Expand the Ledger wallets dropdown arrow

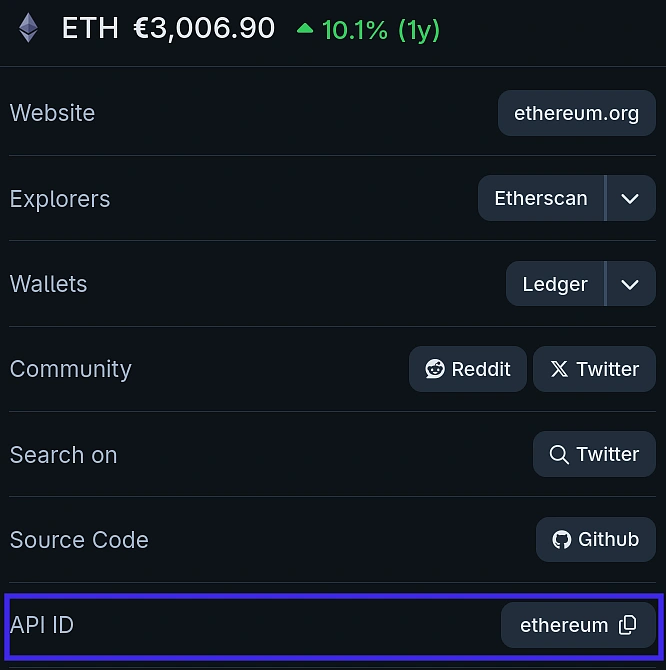click(x=630, y=284)
